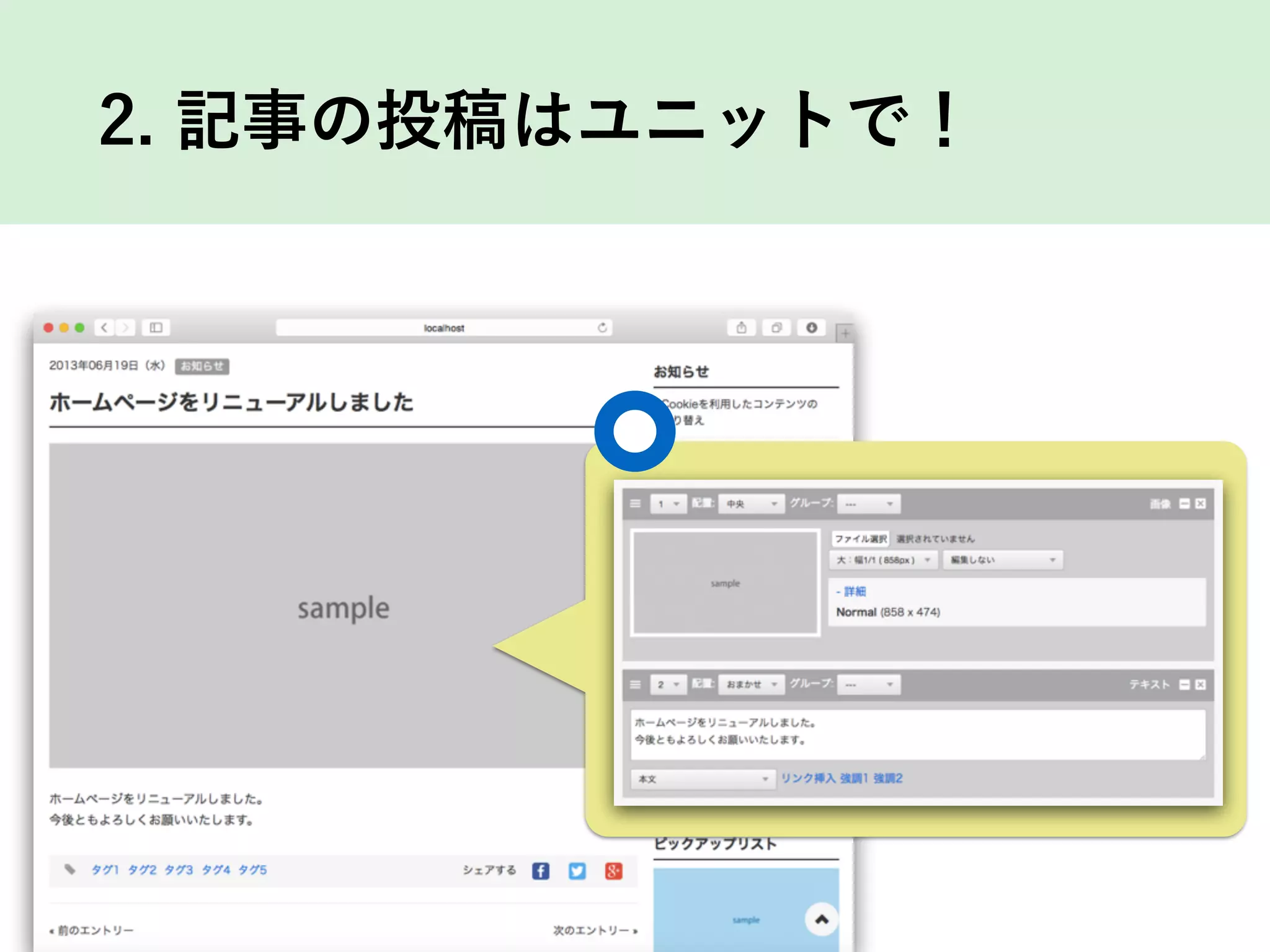Open tag link タグ5
This screenshot has height=952, width=1270.
[253, 870]
